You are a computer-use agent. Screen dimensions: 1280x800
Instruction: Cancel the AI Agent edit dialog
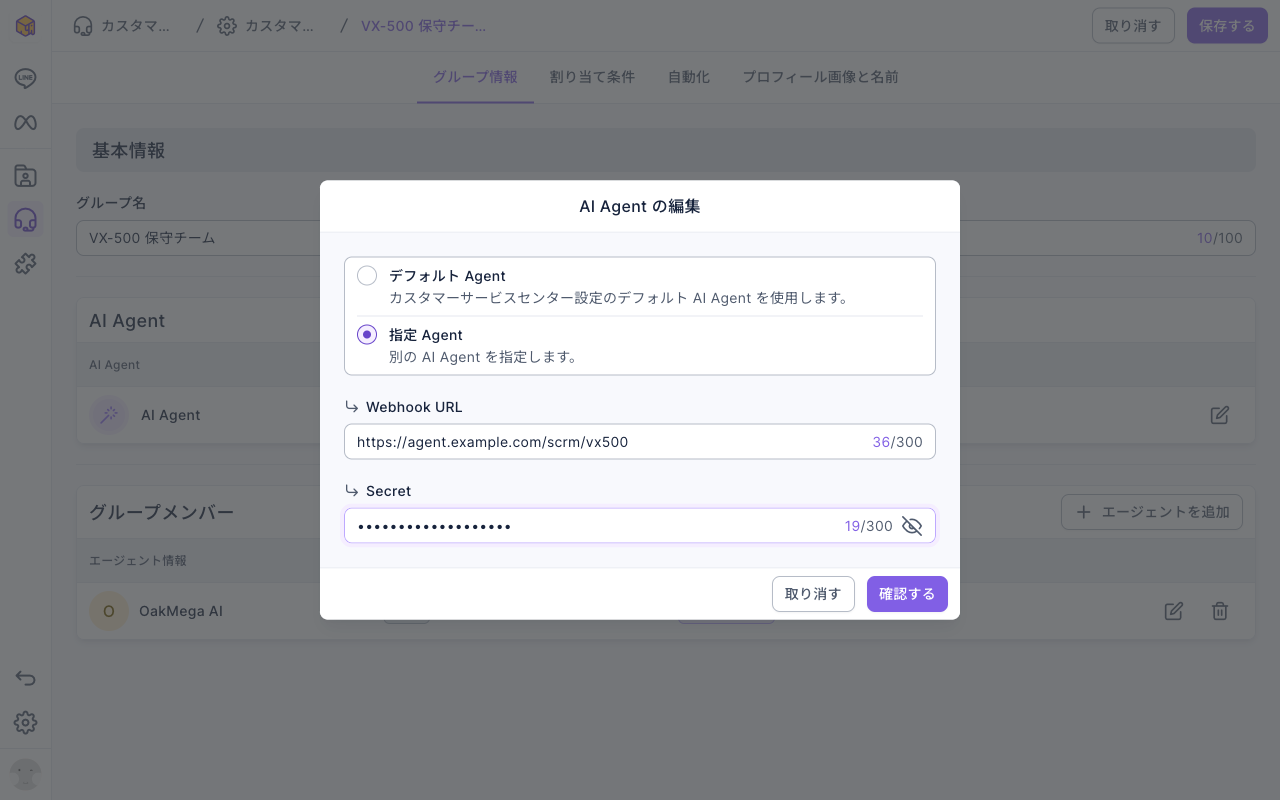pyautogui.click(x=813, y=594)
